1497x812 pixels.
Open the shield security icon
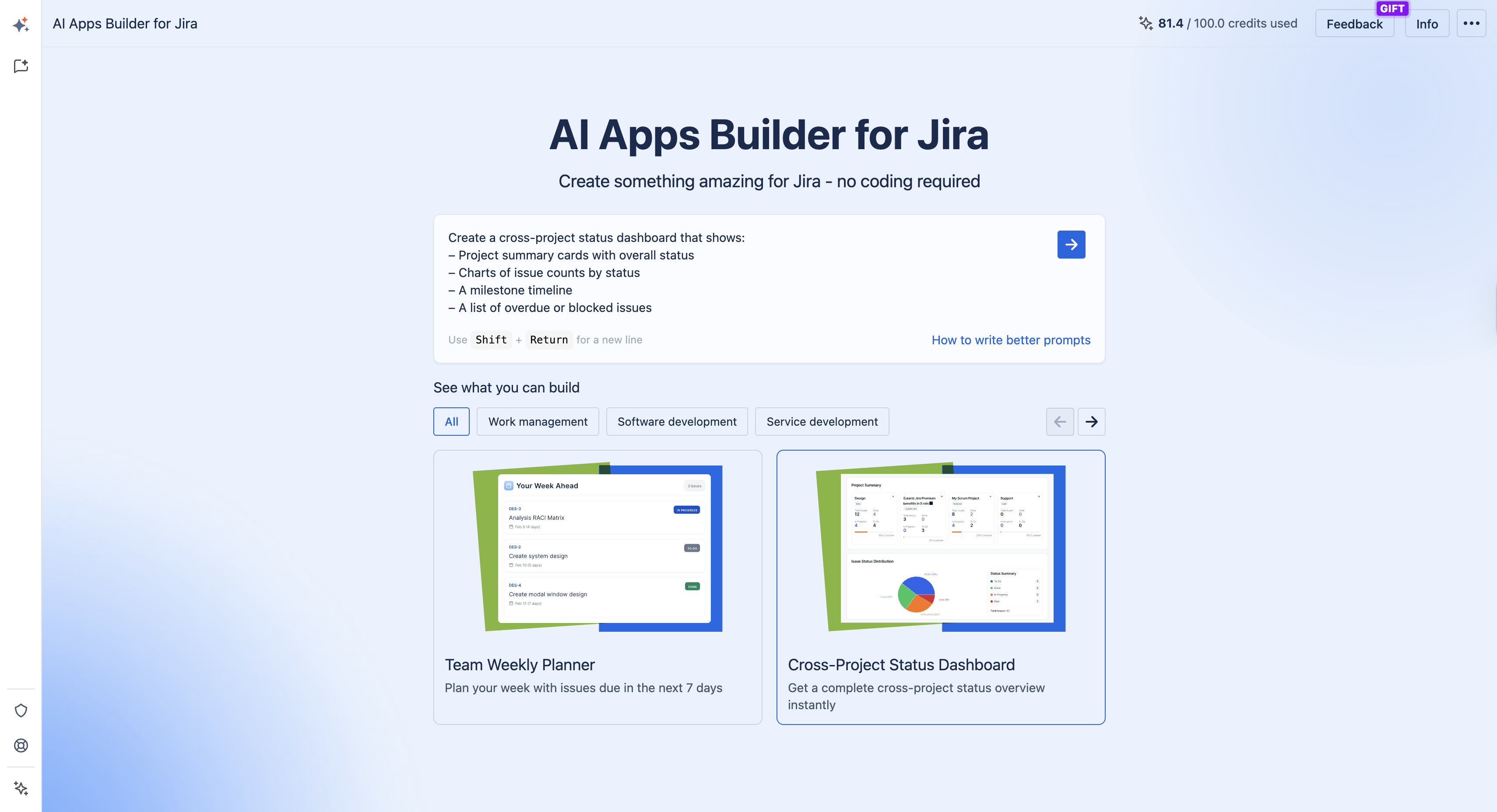[21, 710]
